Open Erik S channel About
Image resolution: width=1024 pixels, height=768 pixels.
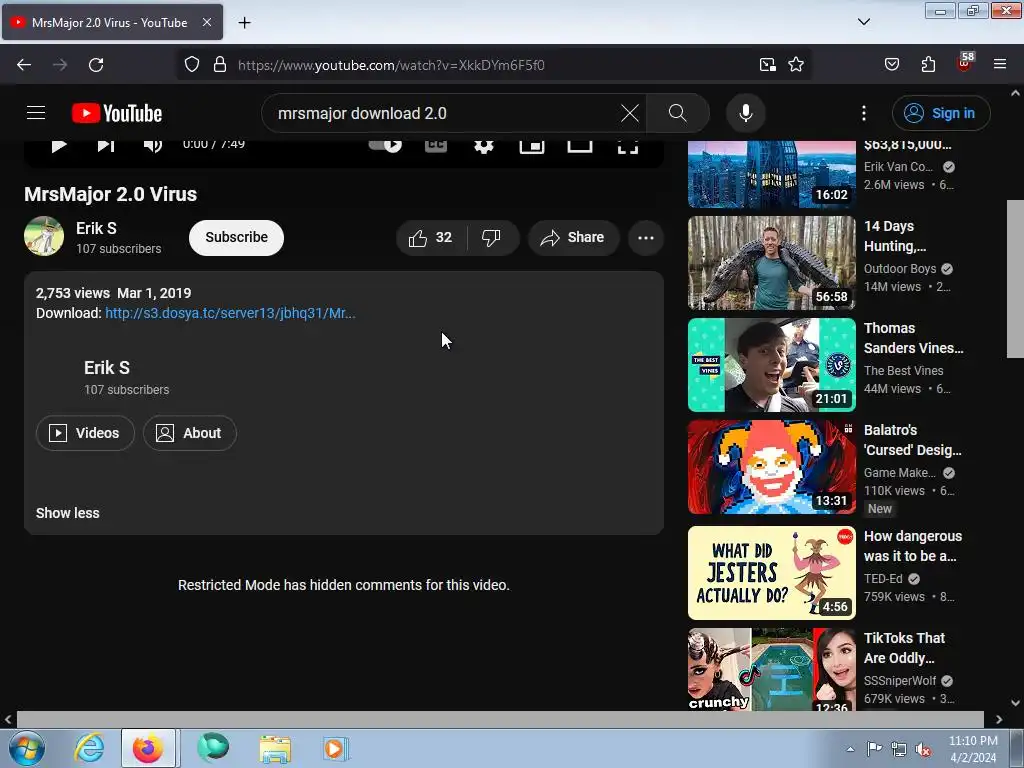pyautogui.click(x=189, y=433)
